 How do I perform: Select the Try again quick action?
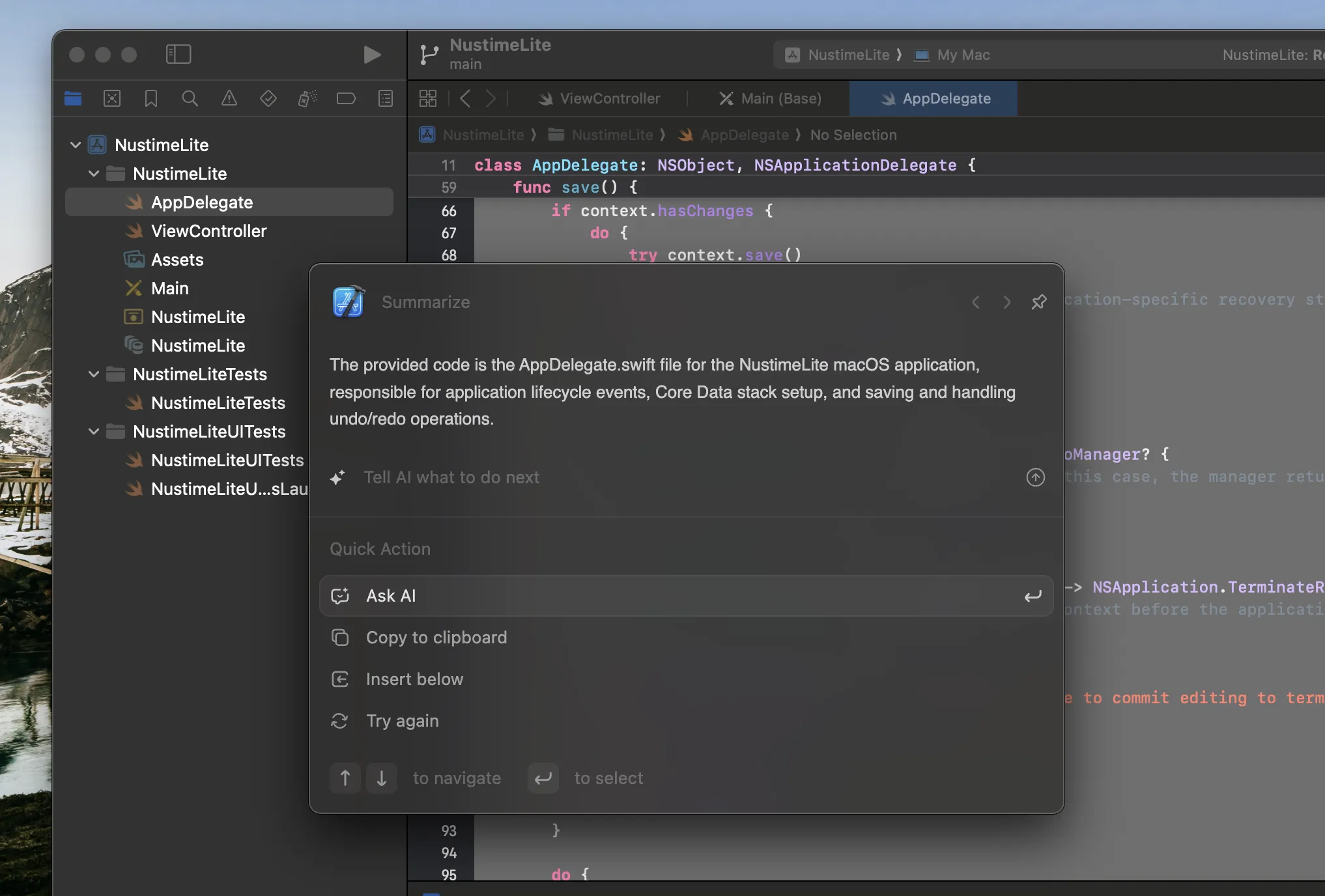click(402, 721)
